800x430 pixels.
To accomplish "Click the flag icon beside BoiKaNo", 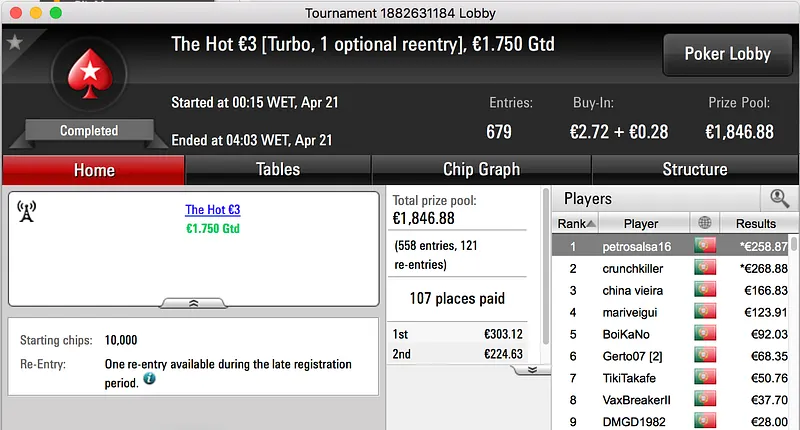I will 705,334.
